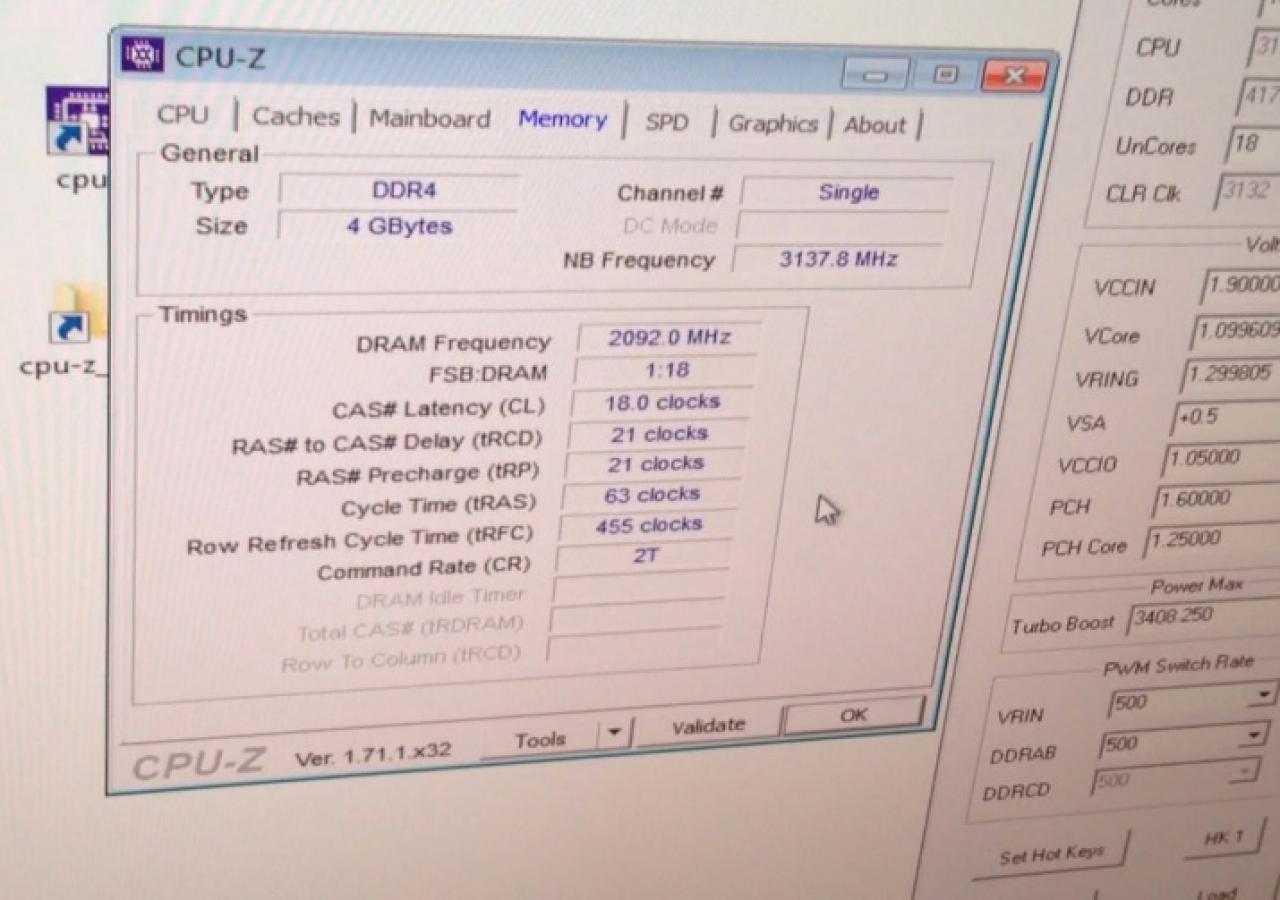Click the tRAS 63 clocks value
1280x900 pixels.
pyautogui.click(x=652, y=495)
